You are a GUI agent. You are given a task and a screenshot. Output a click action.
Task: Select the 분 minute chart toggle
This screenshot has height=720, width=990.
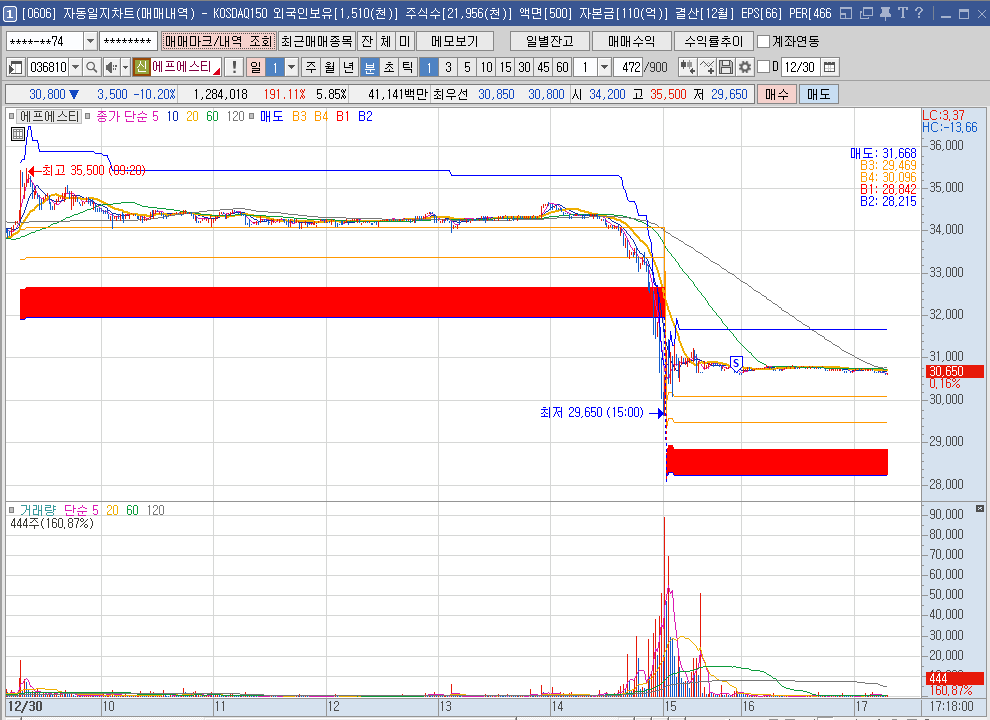point(369,67)
